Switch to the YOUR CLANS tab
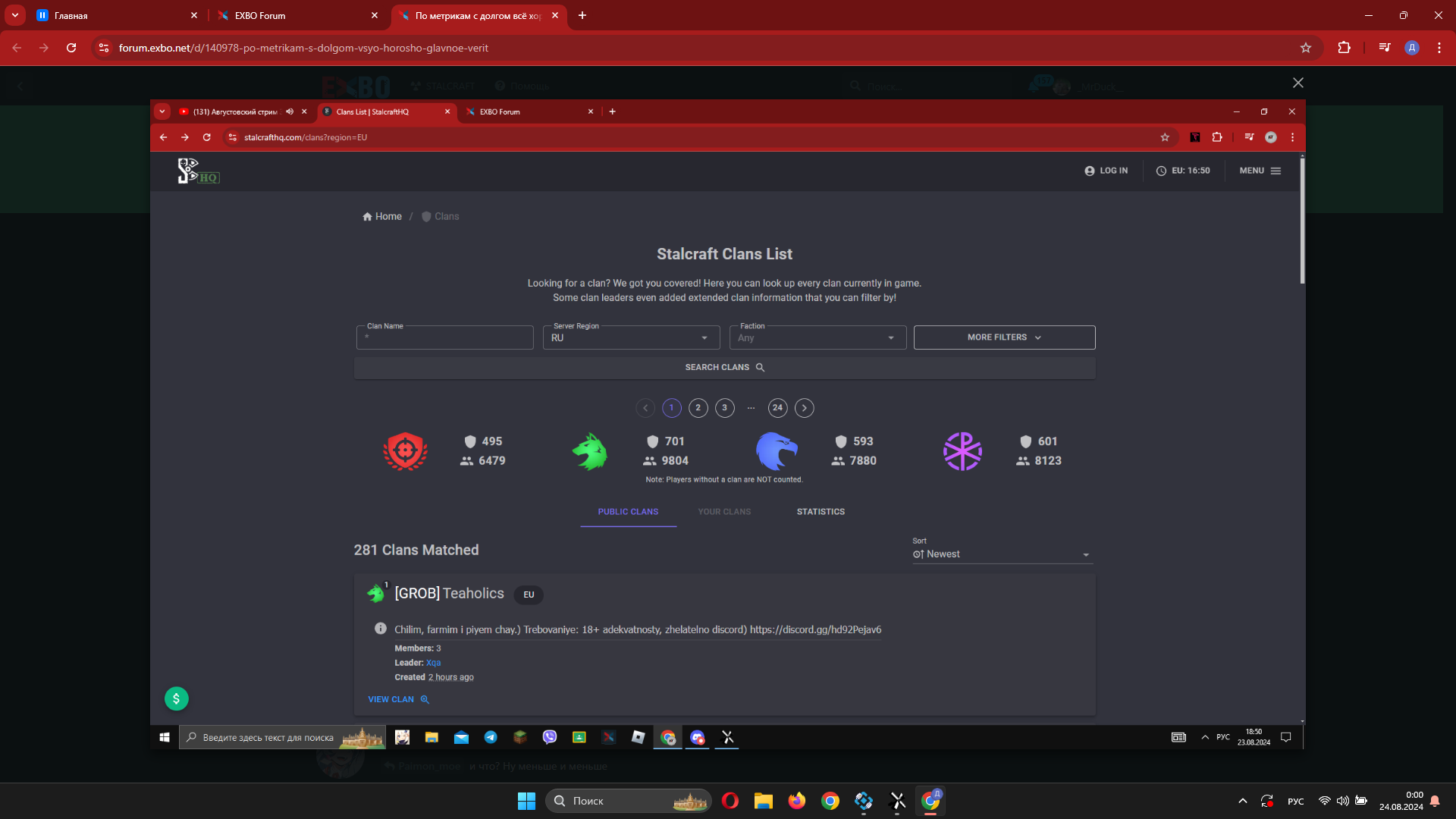The width and height of the screenshot is (1456, 819). click(x=724, y=512)
